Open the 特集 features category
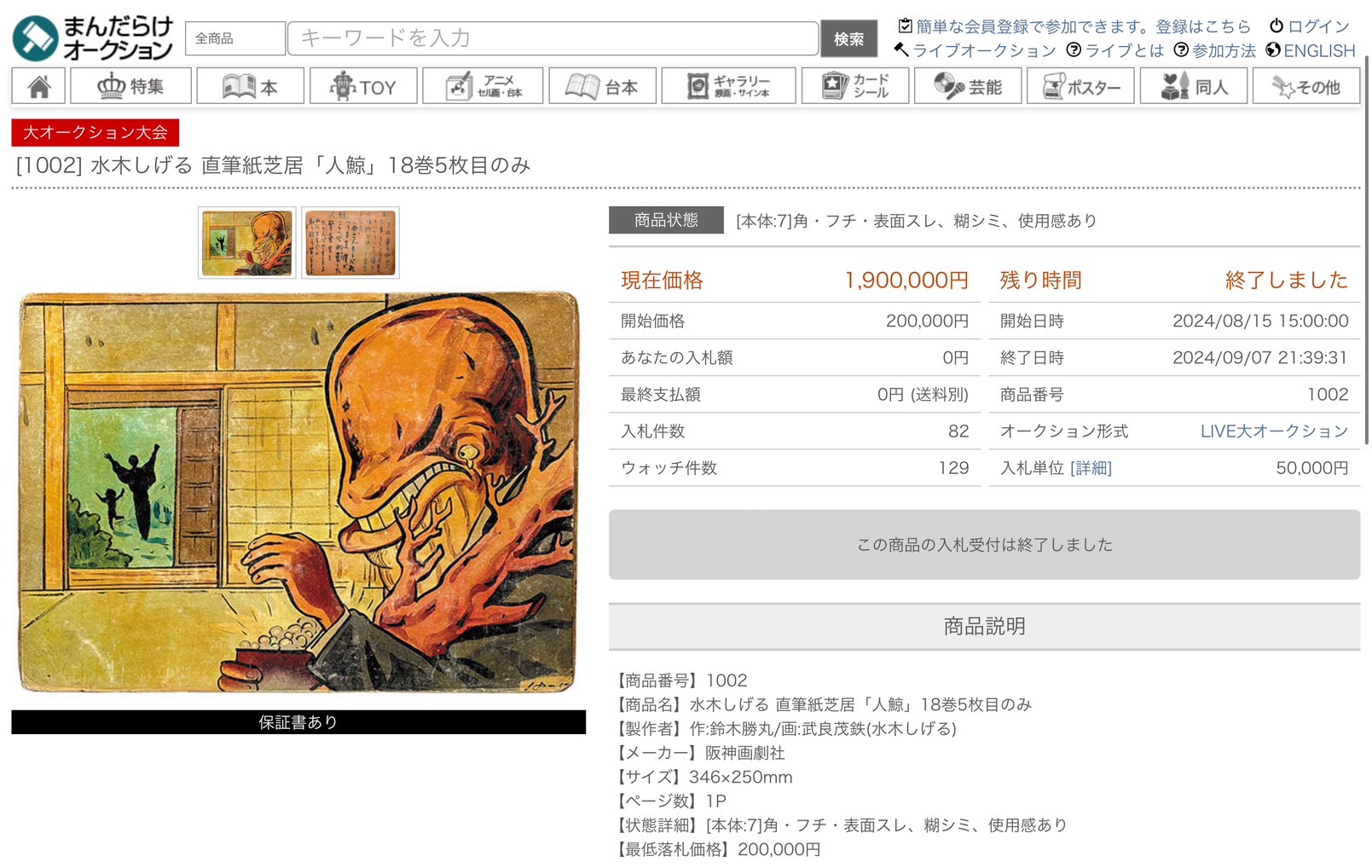Image resolution: width=1372 pixels, height=868 pixels. pos(130,87)
